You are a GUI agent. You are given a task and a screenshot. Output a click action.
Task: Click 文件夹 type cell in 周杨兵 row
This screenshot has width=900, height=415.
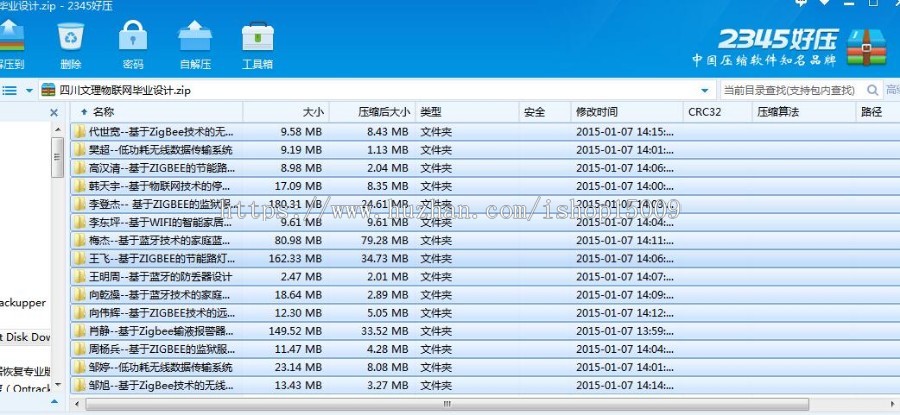(x=436, y=349)
